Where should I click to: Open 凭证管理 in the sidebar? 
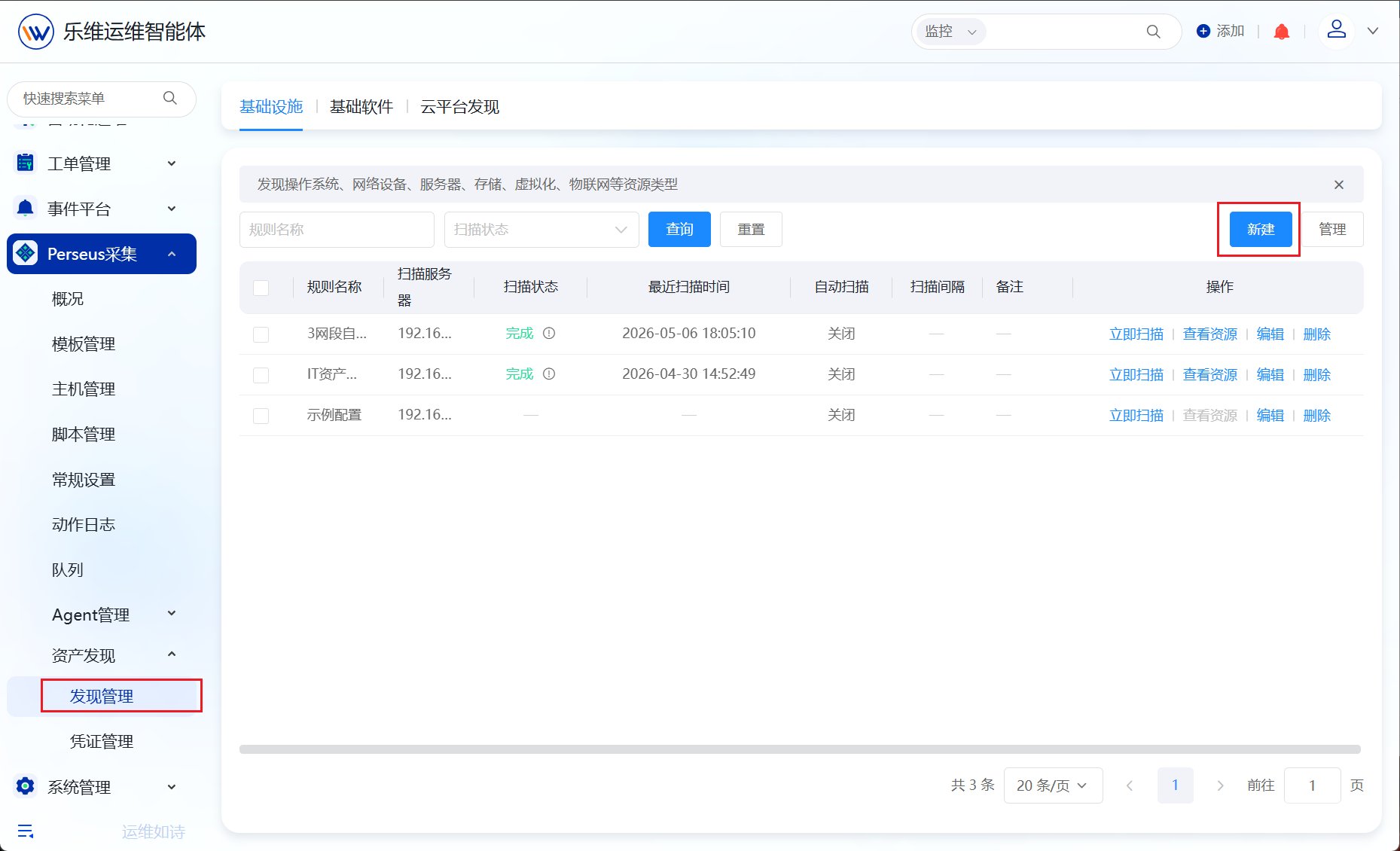tap(102, 742)
